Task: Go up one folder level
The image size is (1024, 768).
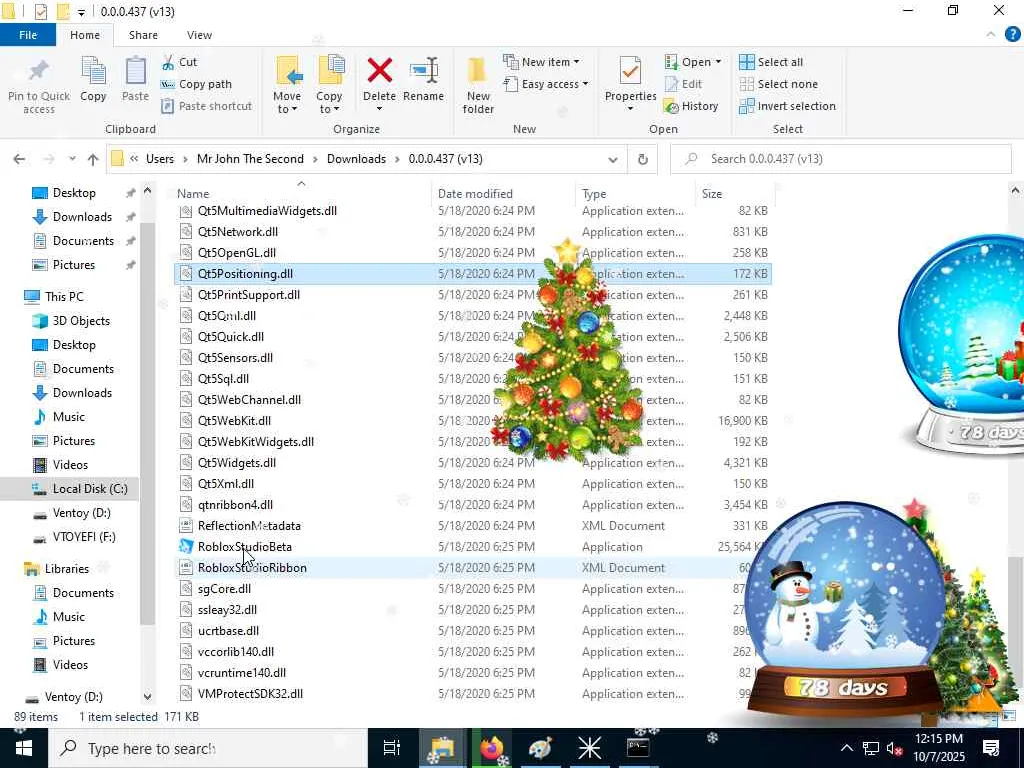Action: 93,159
